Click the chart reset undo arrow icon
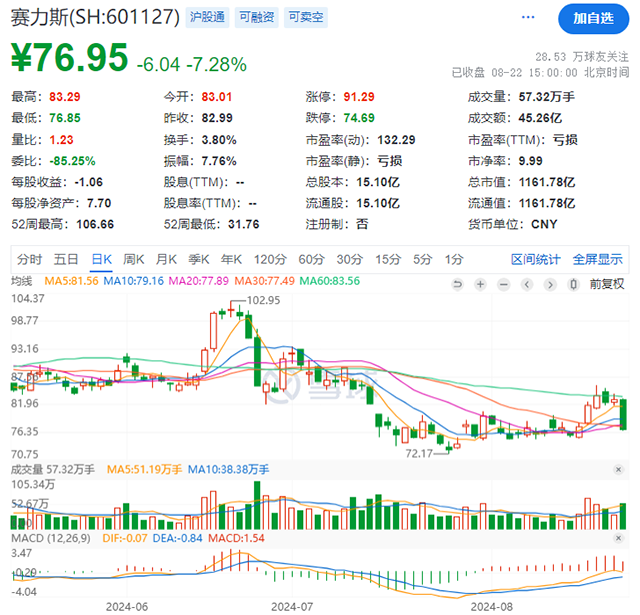This screenshot has height=615, width=640. pos(458,284)
